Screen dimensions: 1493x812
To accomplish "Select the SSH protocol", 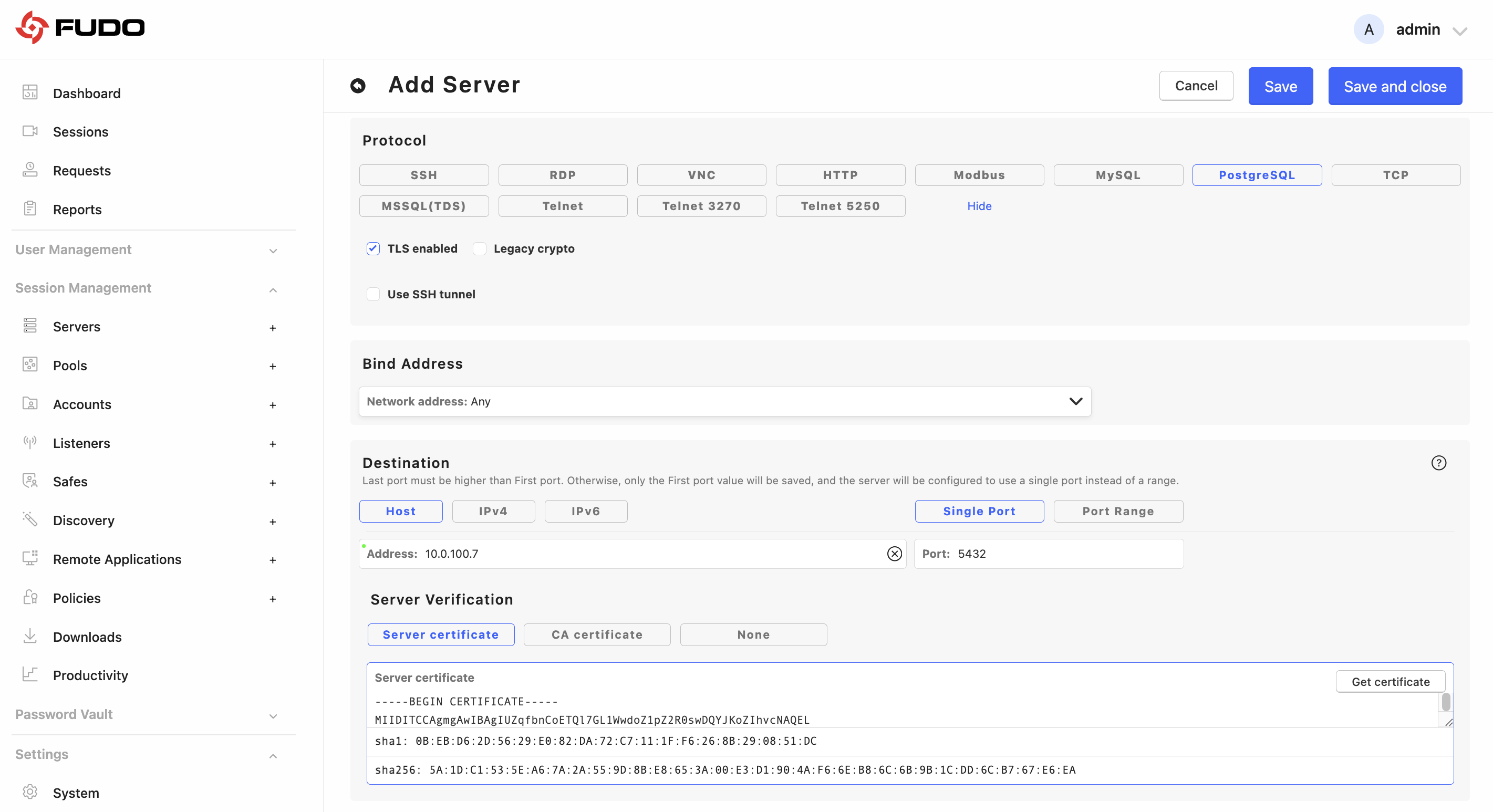I will click(423, 175).
